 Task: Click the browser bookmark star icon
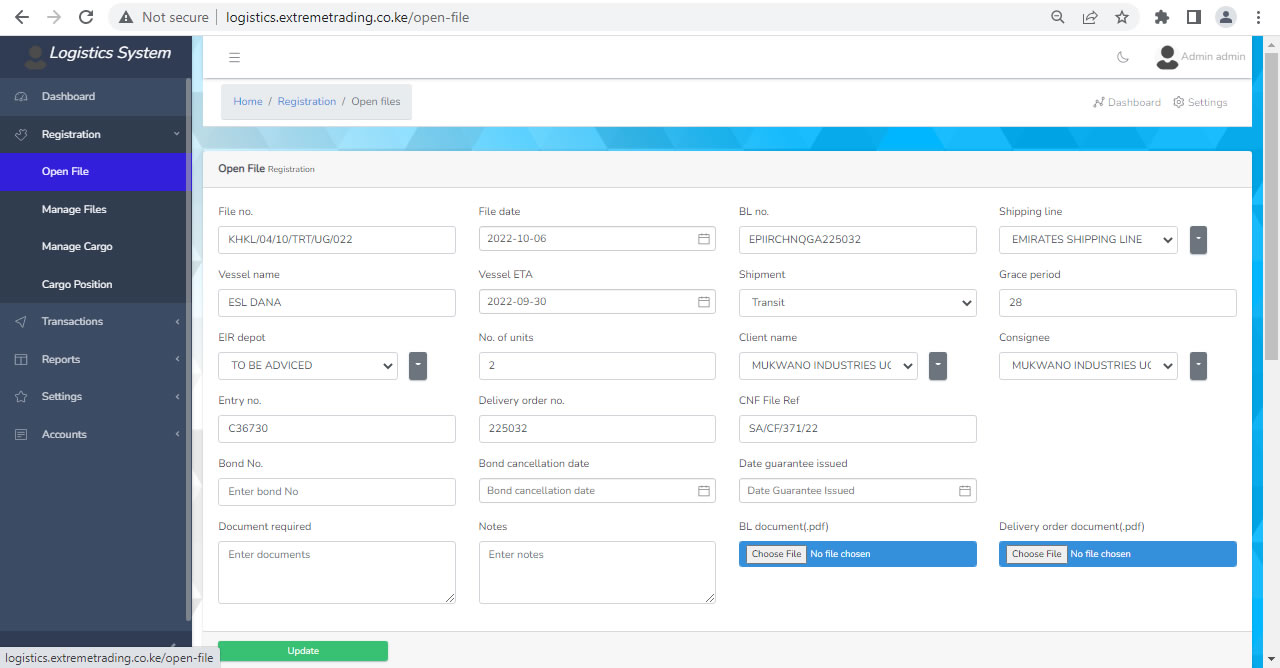tap(1122, 17)
